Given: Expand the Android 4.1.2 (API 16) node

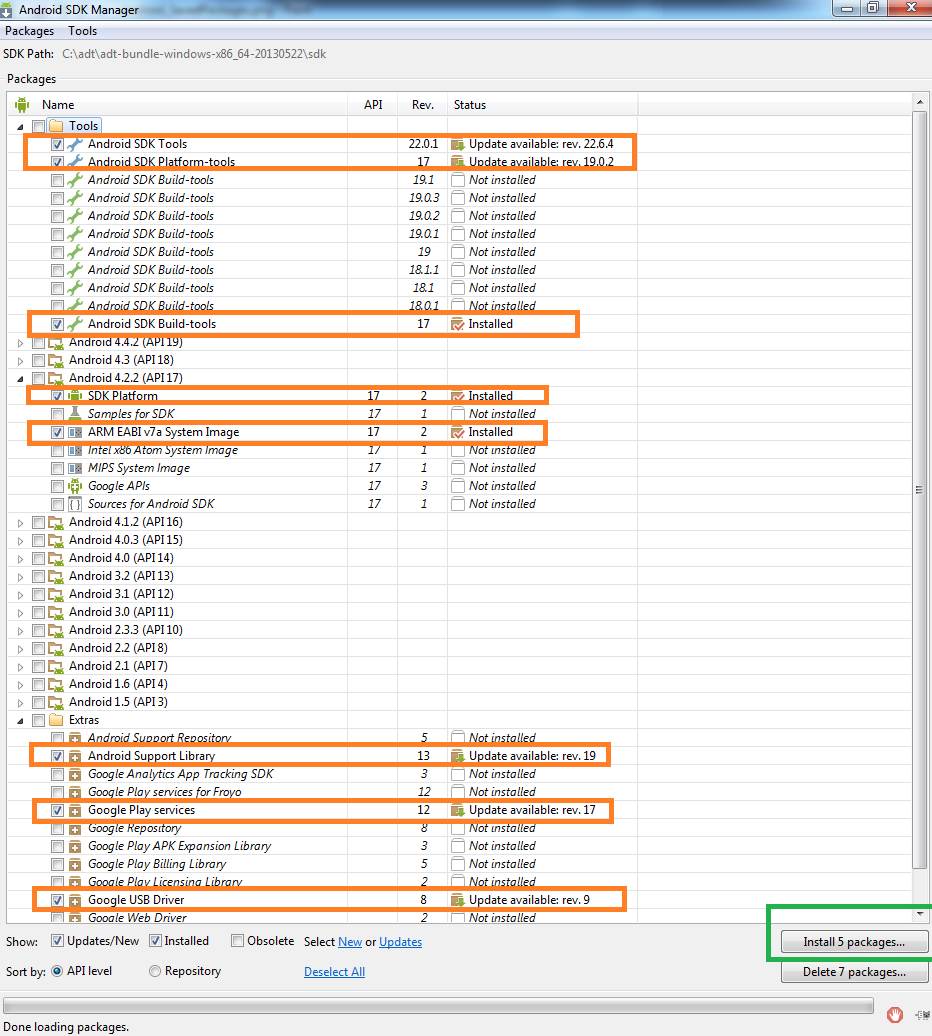Looking at the screenshot, I should pos(20,523).
